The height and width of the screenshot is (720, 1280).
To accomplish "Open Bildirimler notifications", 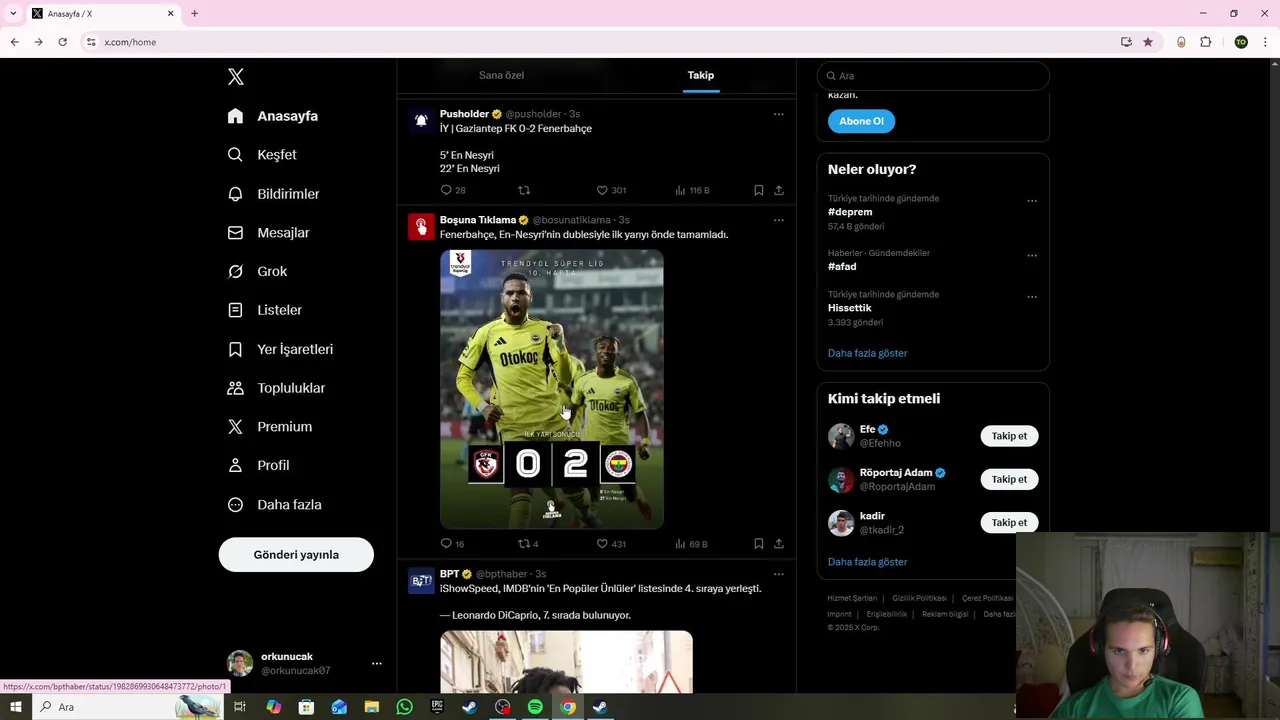I will click(x=273, y=194).
